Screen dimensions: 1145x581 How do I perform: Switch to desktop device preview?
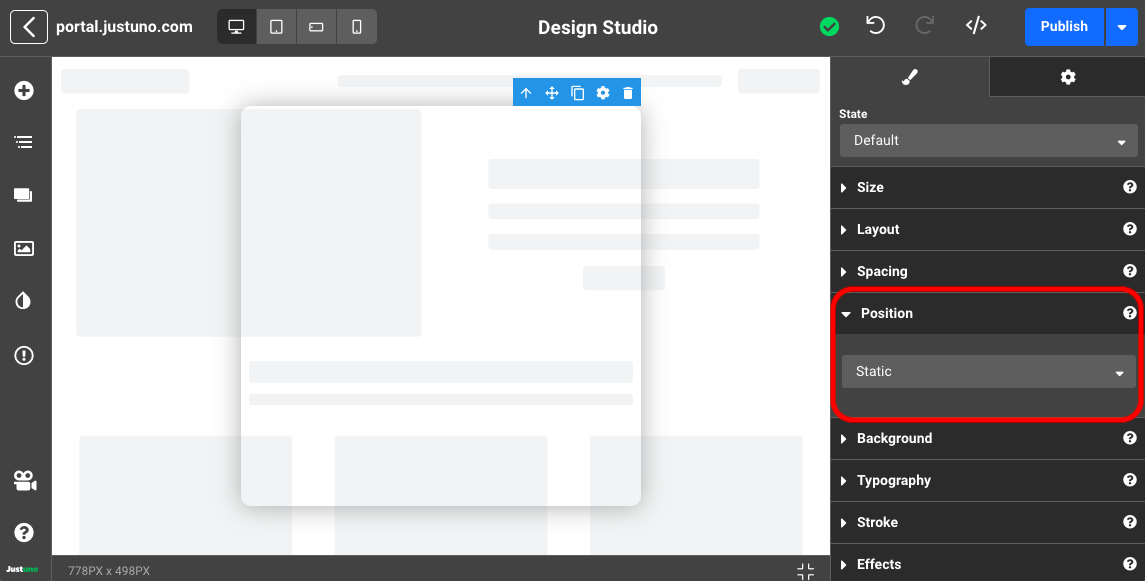[x=237, y=27]
